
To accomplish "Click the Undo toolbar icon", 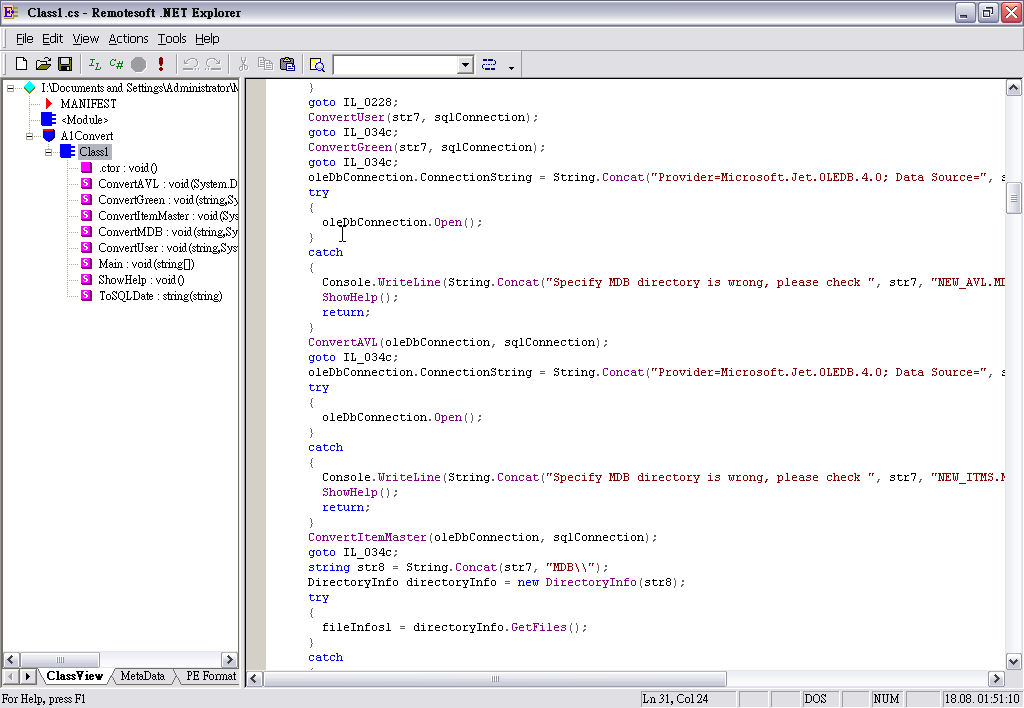I will pos(191,64).
